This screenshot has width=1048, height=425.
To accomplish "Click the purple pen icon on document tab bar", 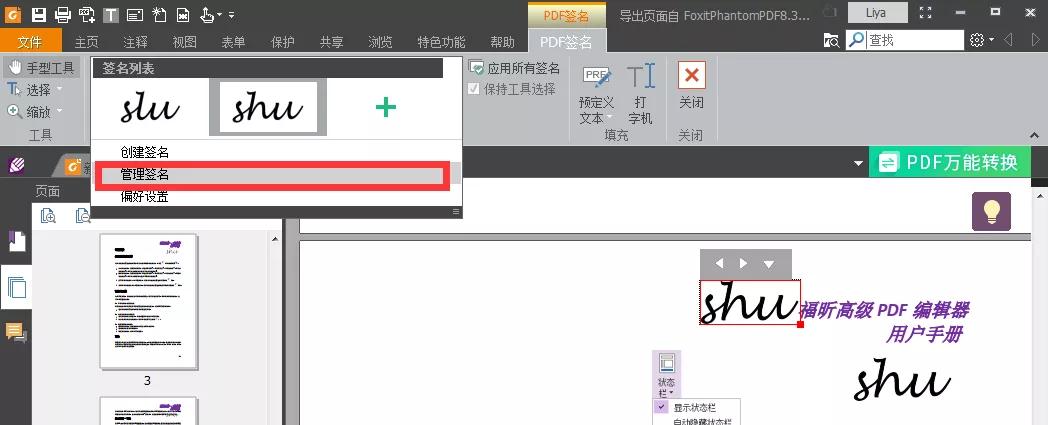I will [17, 164].
